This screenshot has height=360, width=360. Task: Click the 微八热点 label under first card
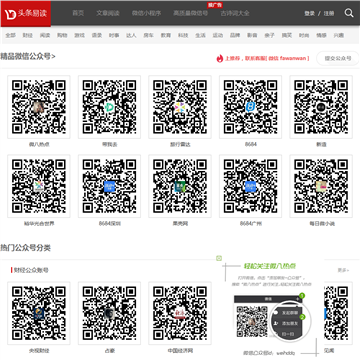[x=39, y=145]
